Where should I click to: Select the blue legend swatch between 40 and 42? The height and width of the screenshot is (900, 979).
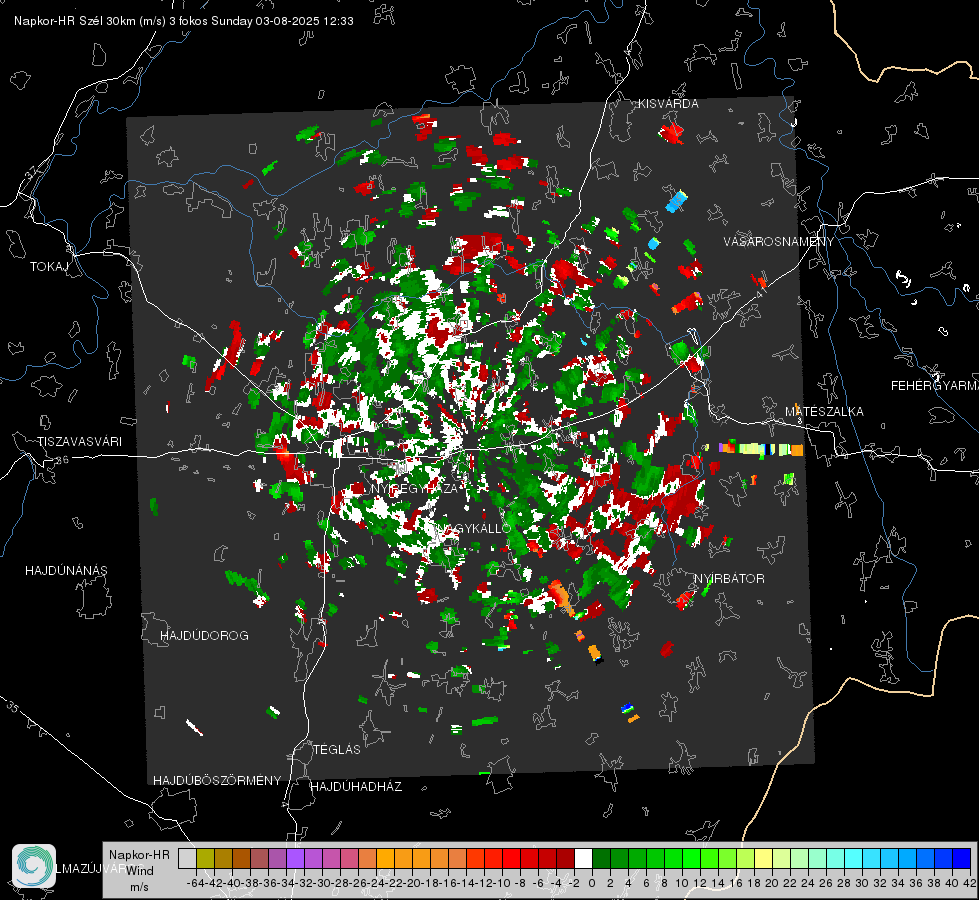coord(962,859)
